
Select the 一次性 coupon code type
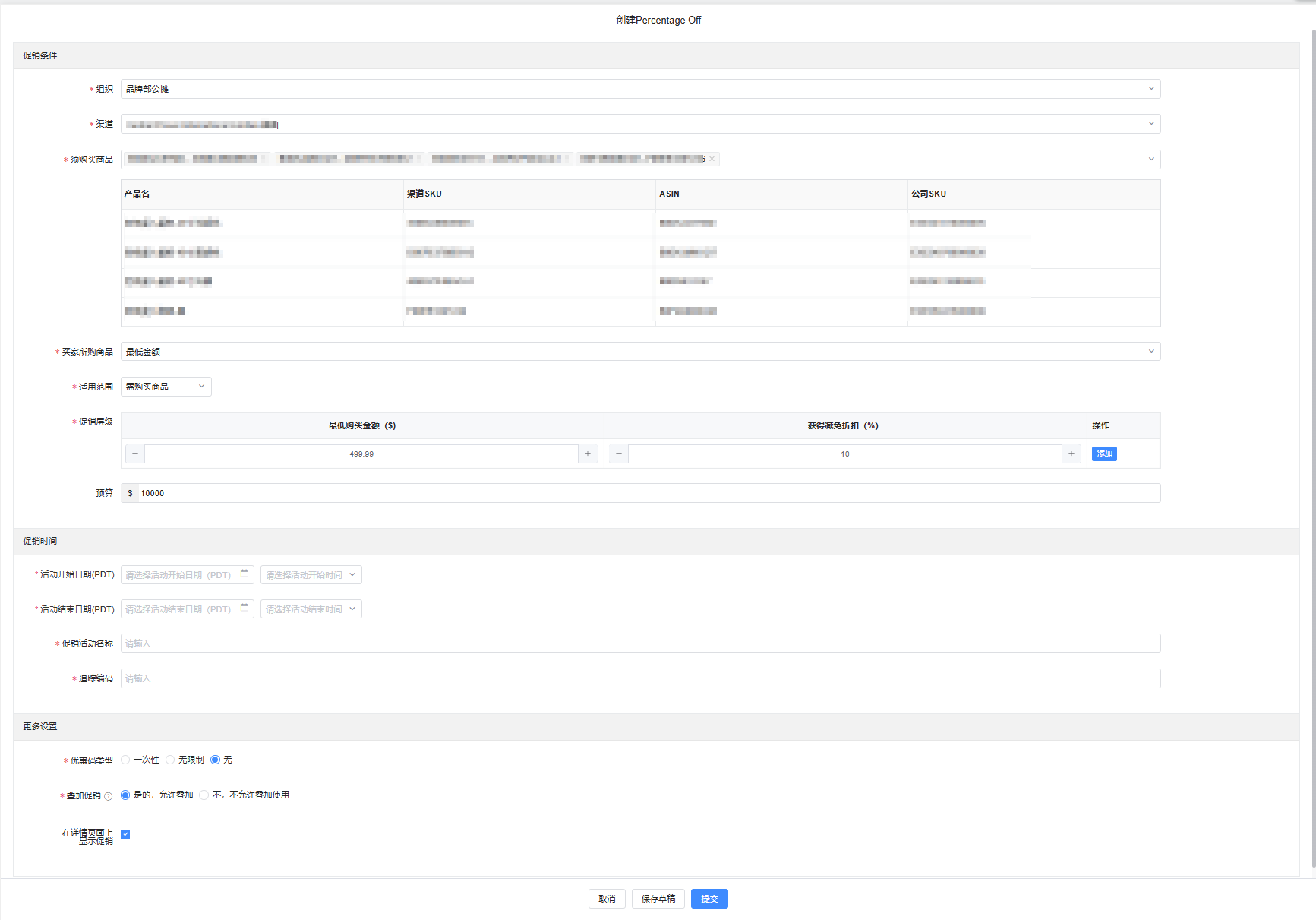[x=126, y=760]
